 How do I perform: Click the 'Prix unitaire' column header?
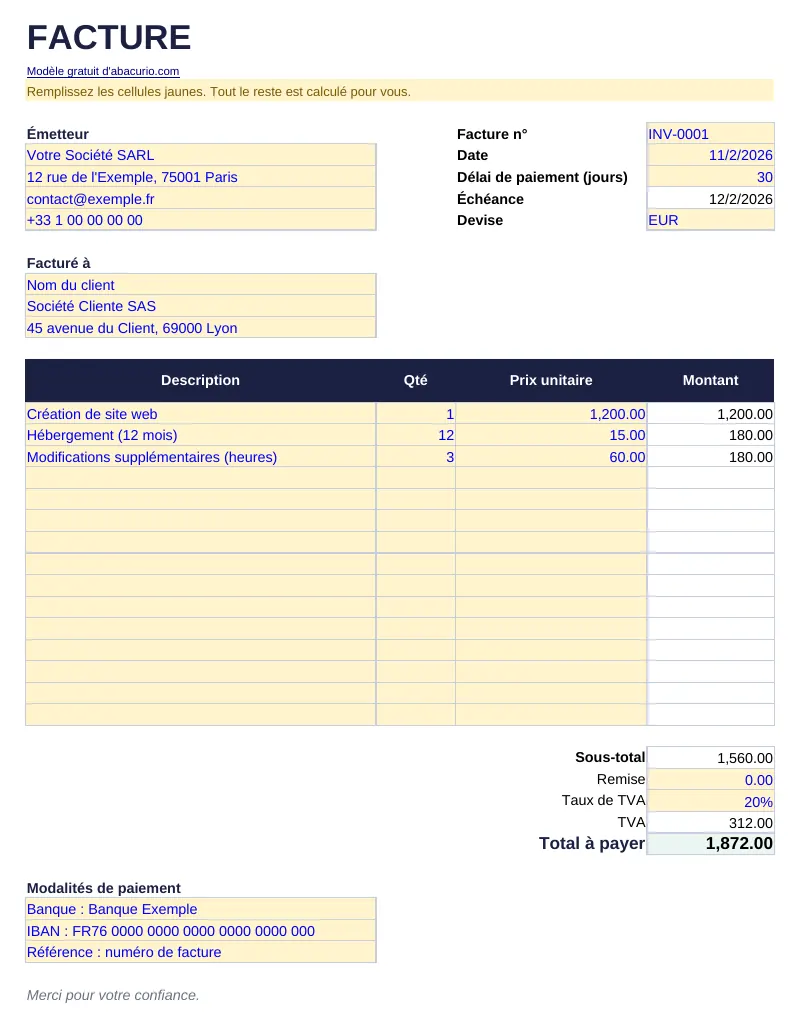[551, 380]
